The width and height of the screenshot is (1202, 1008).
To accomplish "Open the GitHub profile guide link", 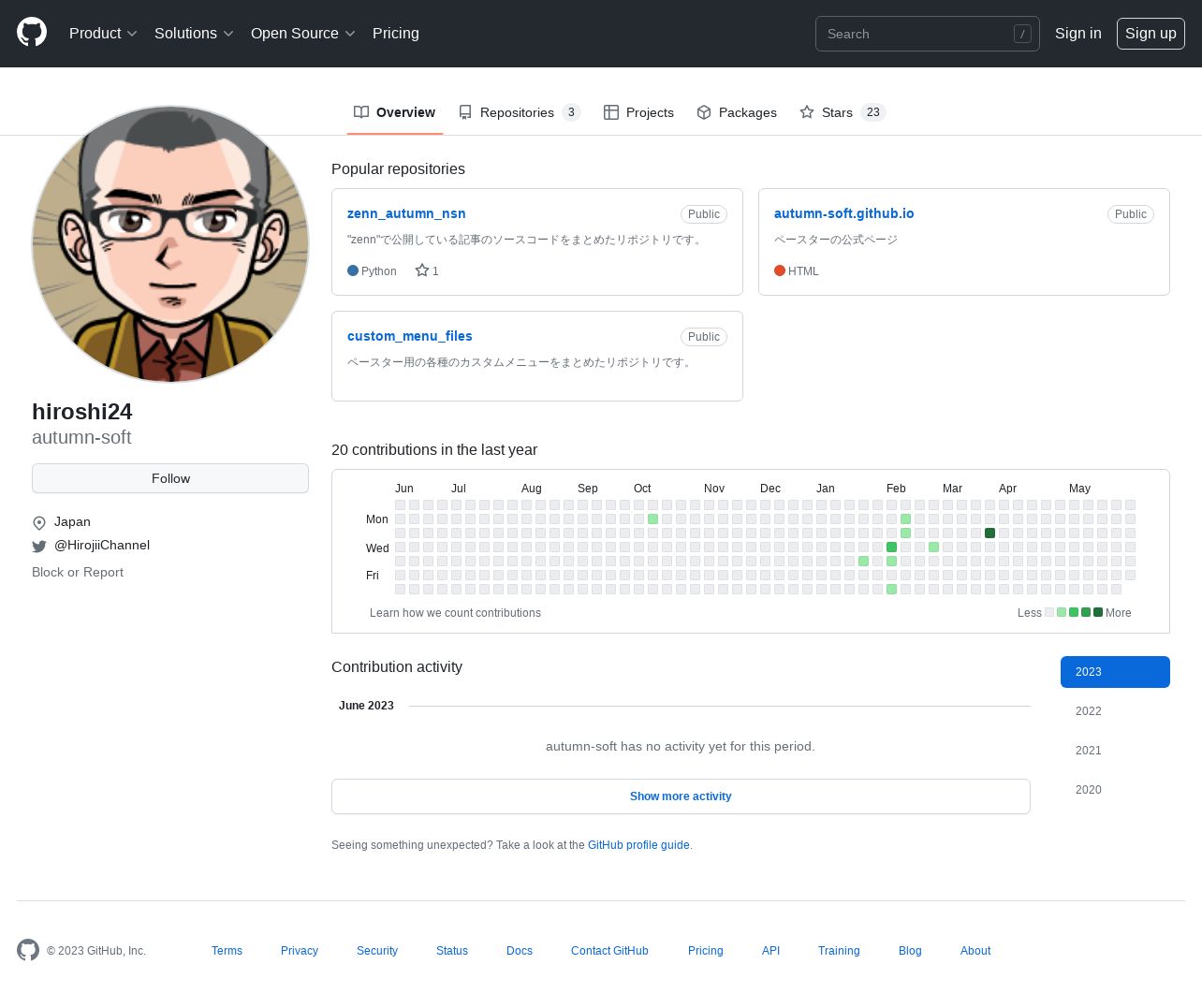I will click(x=638, y=845).
